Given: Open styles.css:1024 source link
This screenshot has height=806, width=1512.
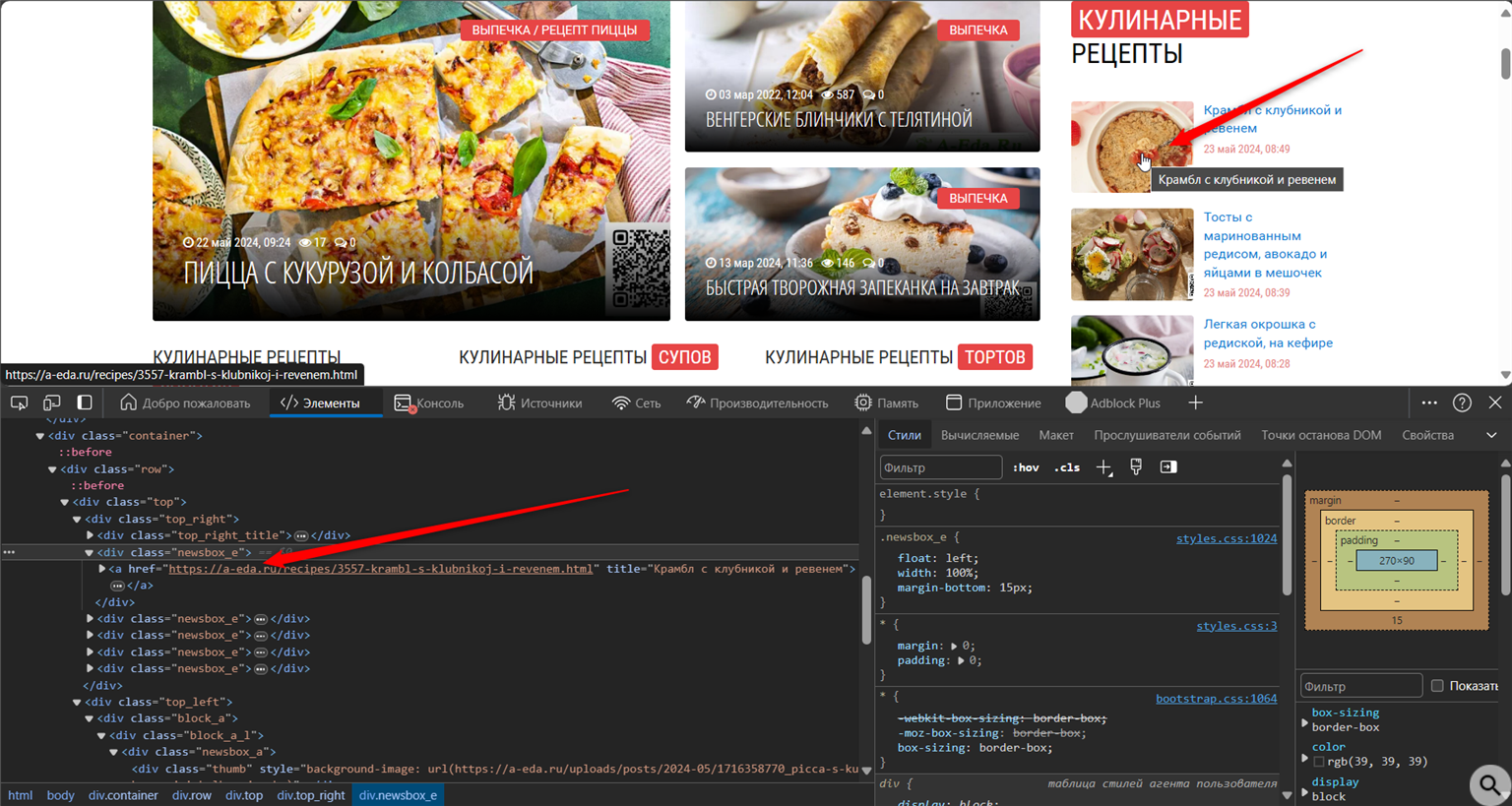Looking at the screenshot, I should pyautogui.click(x=1227, y=538).
